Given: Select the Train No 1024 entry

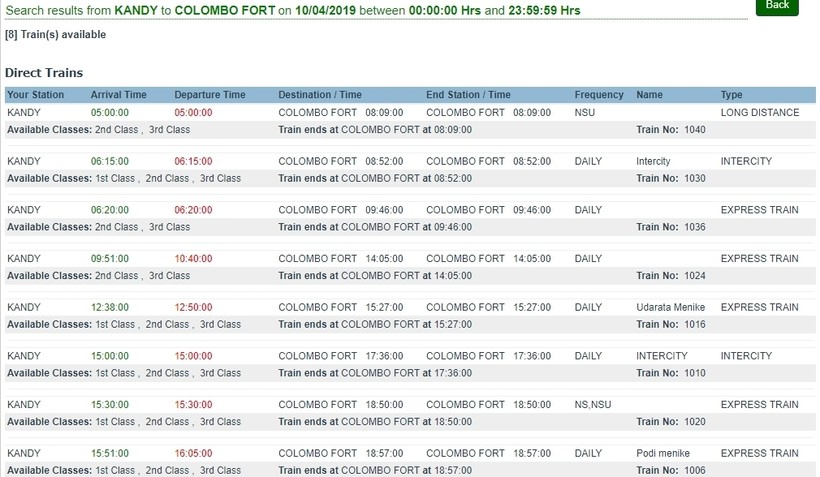Looking at the screenshot, I should pos(670,276).
